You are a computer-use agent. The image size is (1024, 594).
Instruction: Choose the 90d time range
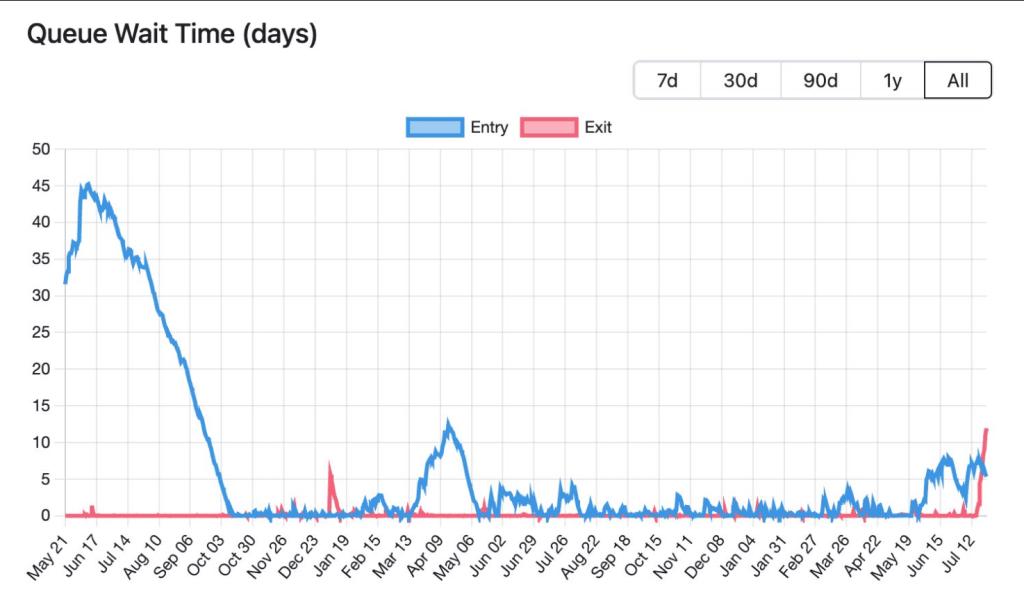click(x=820, y=80)
